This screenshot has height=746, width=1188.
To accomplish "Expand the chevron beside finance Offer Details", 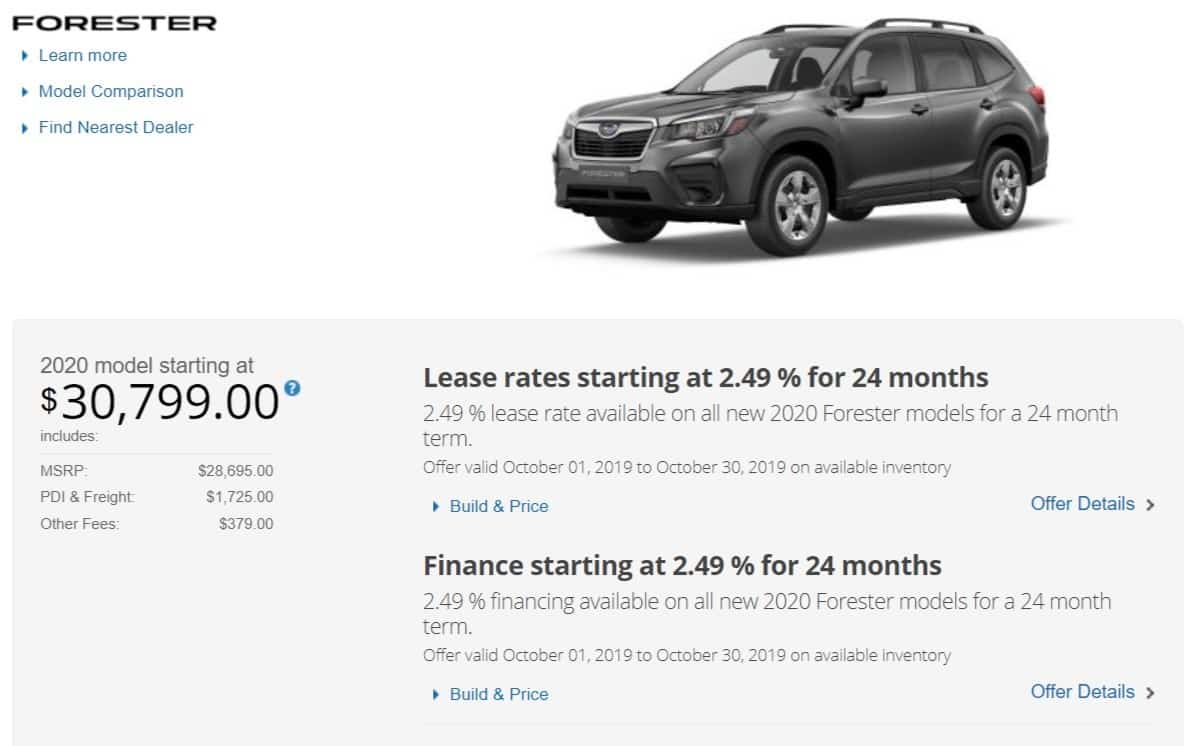I will 1150,693.
